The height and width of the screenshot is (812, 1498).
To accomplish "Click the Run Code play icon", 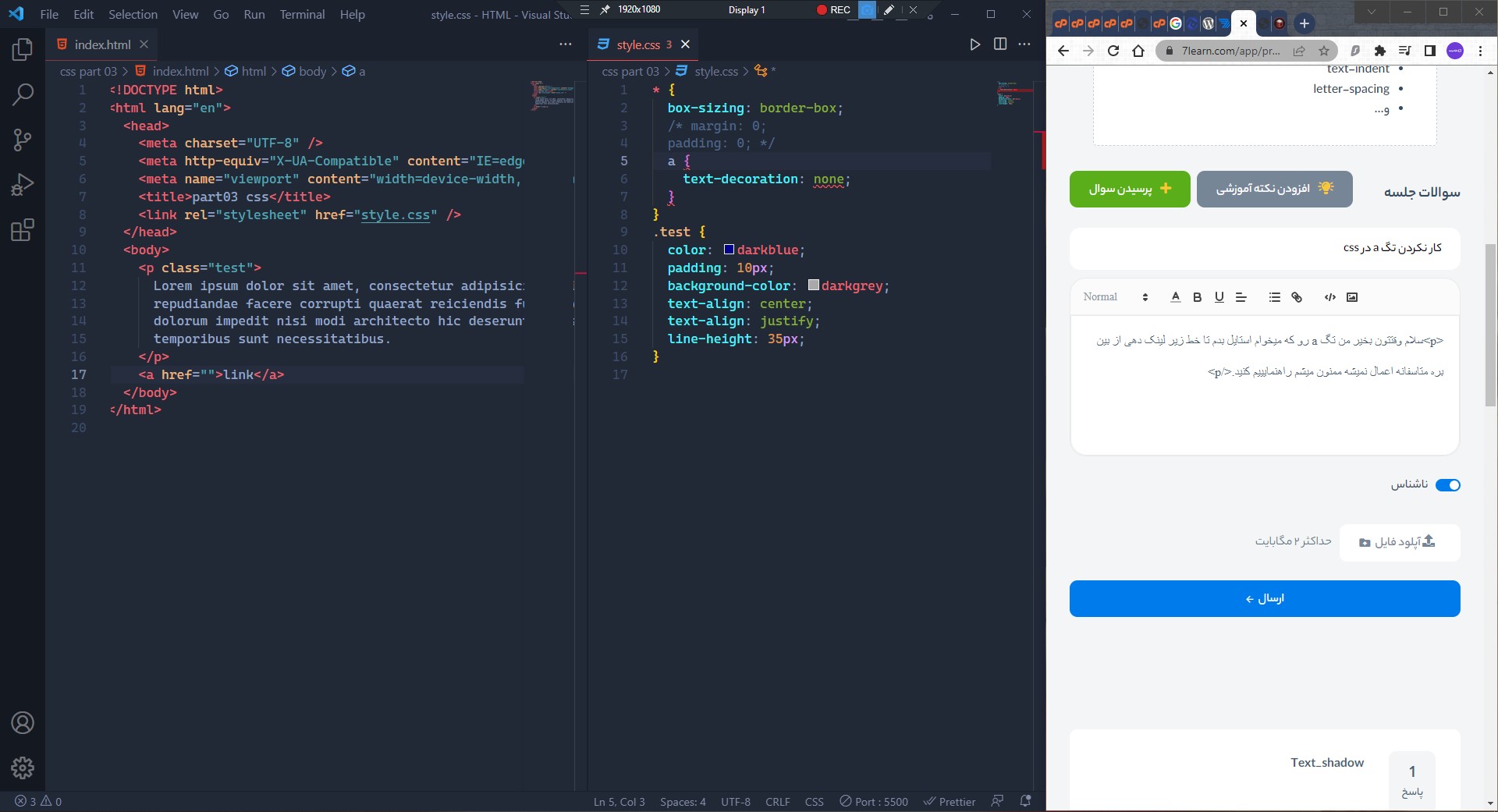I will pos(974,44).
